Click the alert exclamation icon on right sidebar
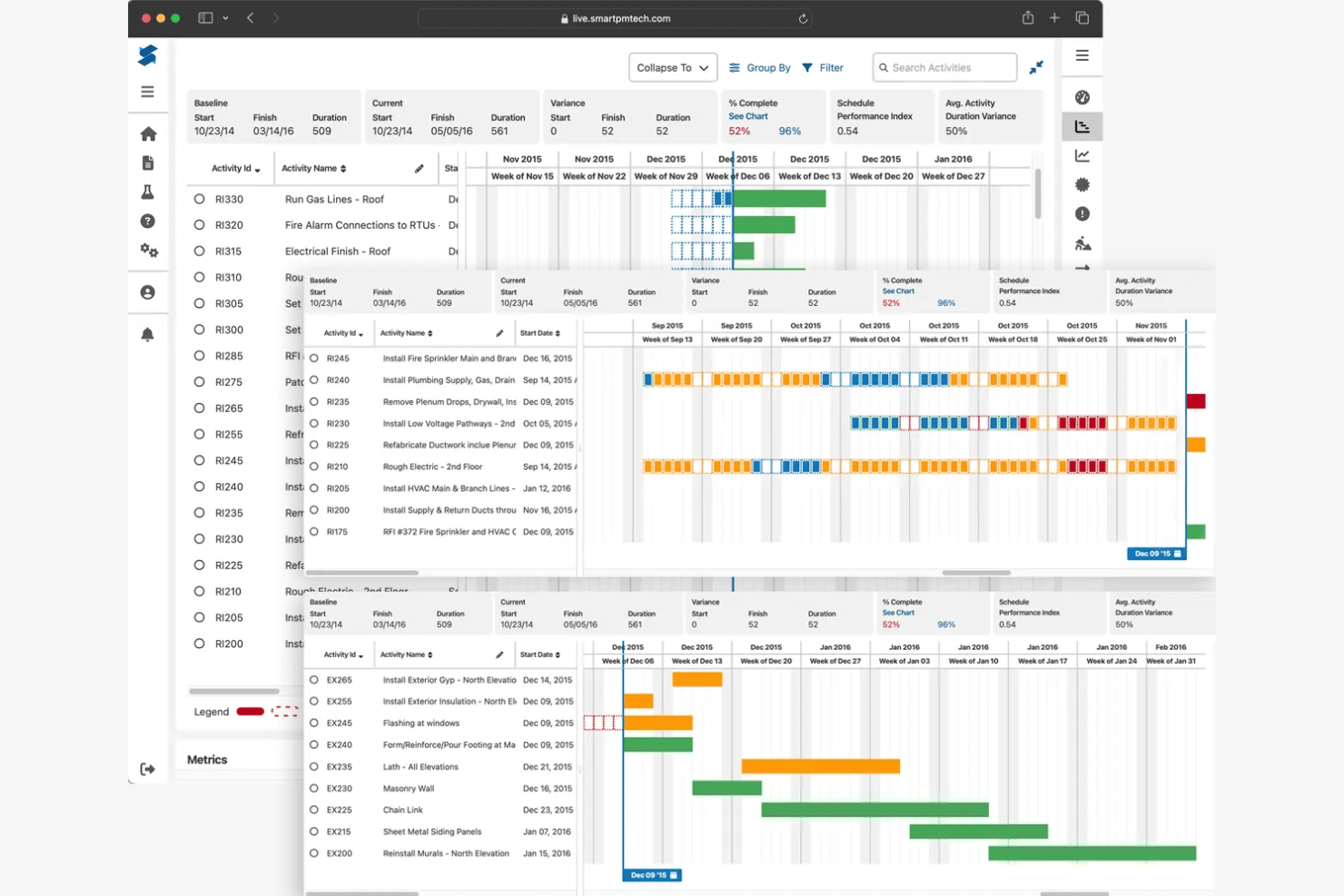 pos(1082,213)
